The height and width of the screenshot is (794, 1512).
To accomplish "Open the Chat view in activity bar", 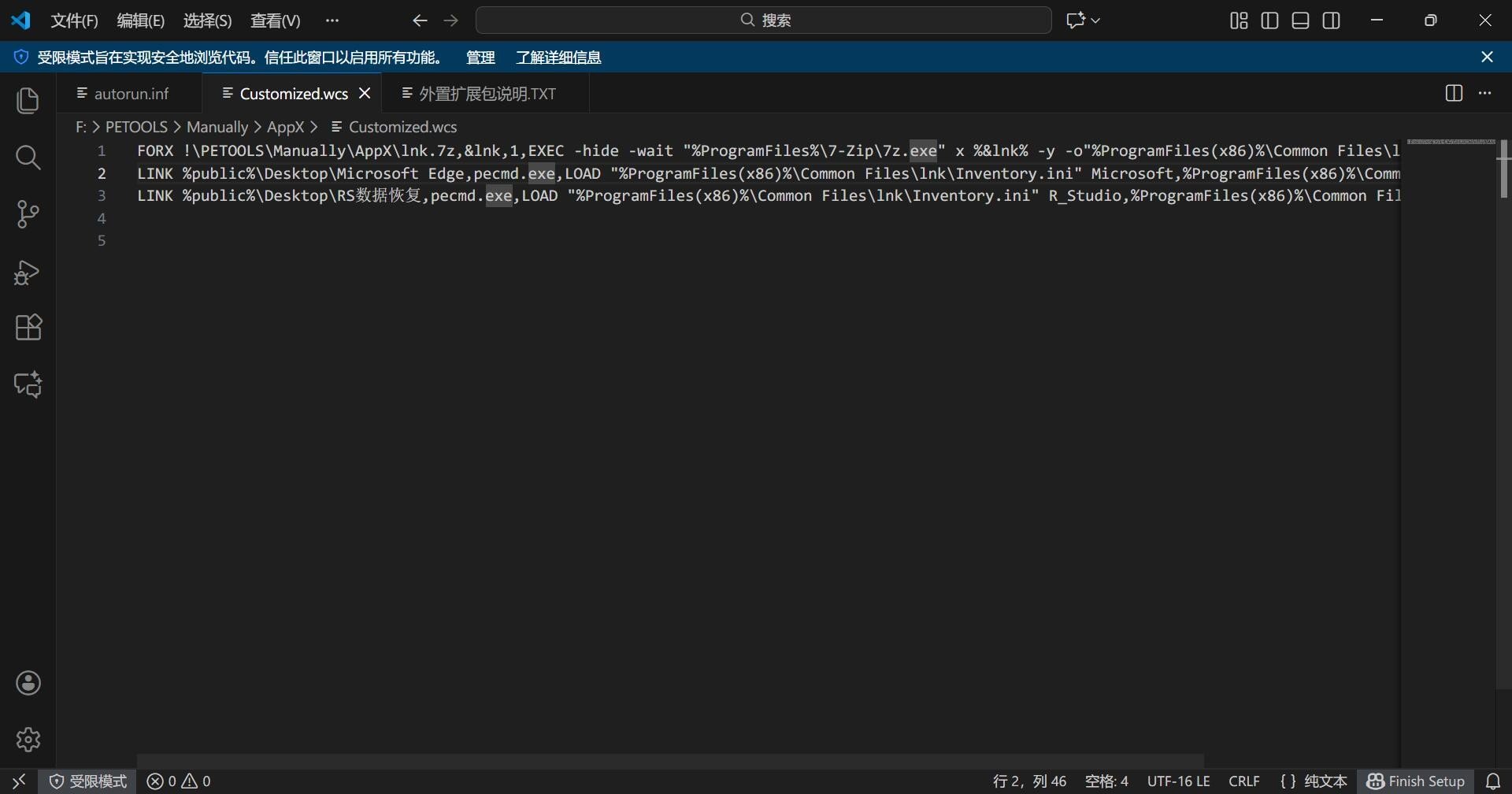I will [x=28, y=384].
